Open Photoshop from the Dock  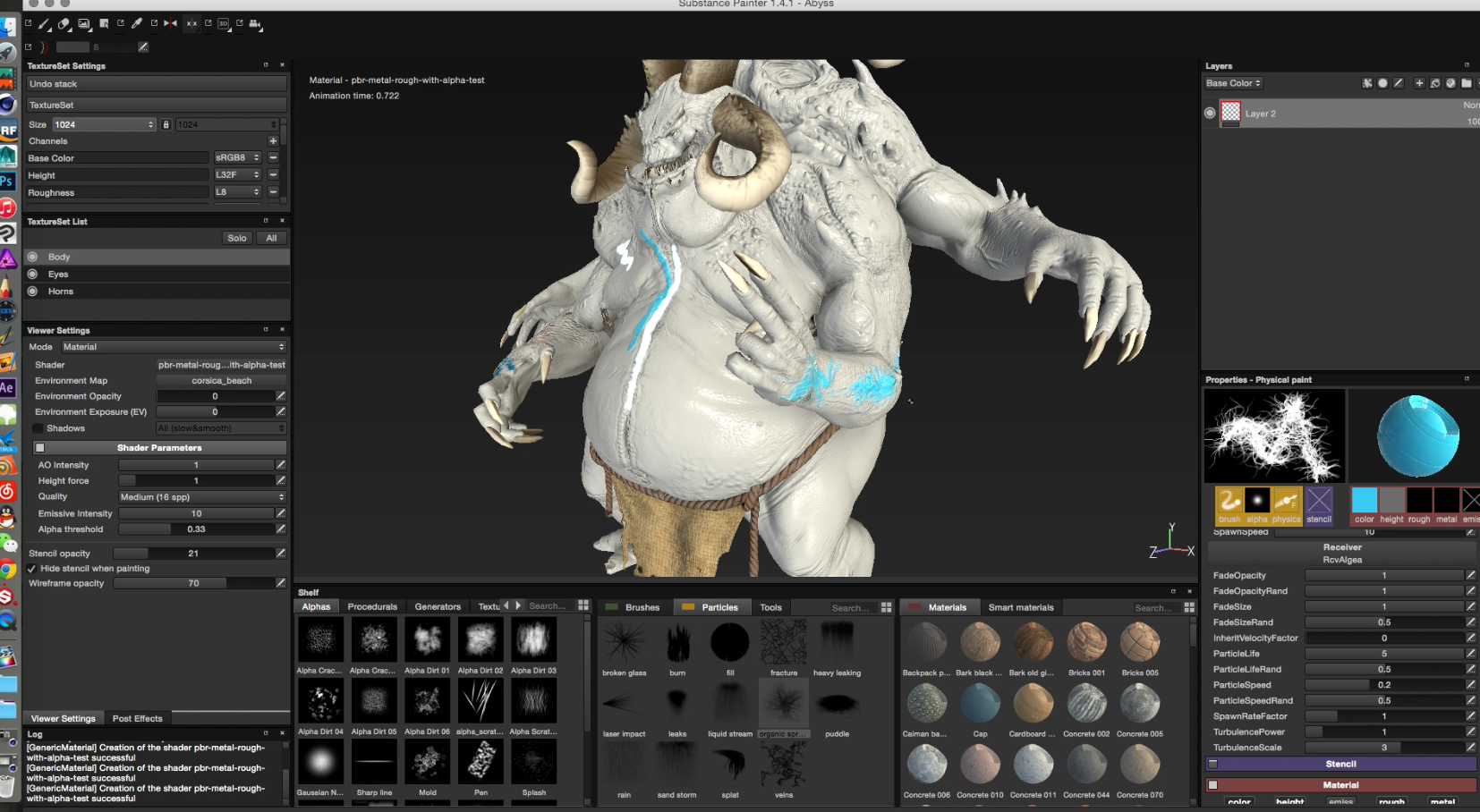click(7, 182)
